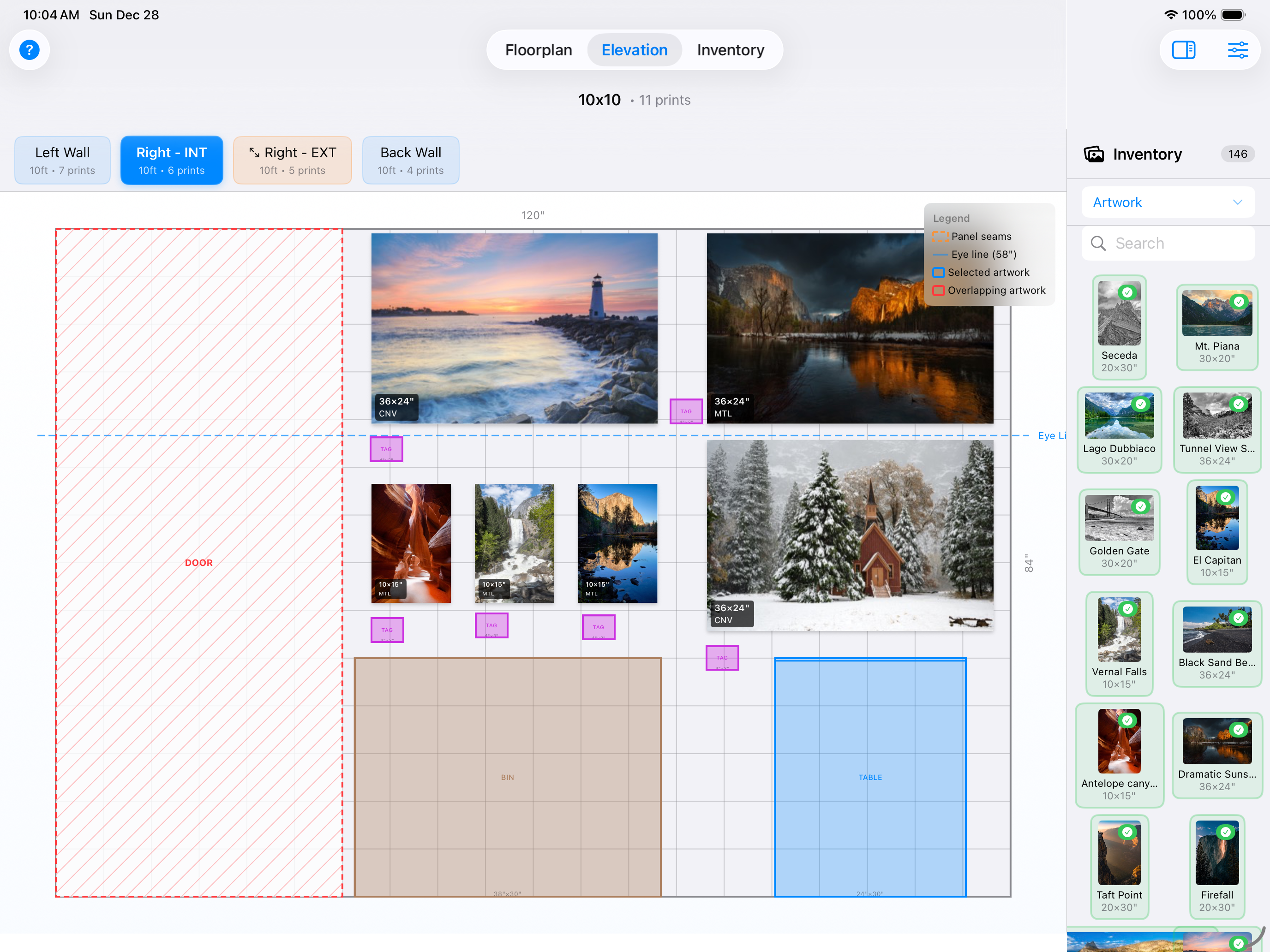Toggle the green checkmark on Golden Gate
Image resolution: width=1270 pixels, height=952 pixels.
click(x=1140, y=506)
